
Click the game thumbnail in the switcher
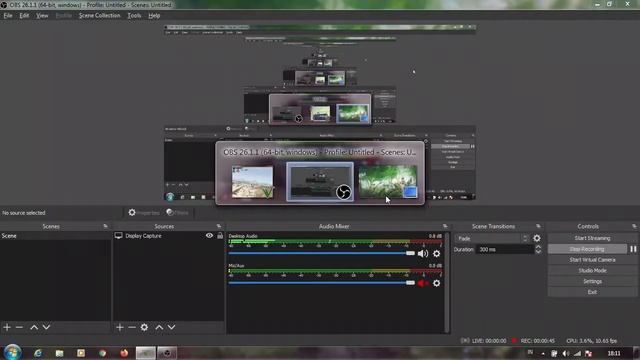[252, 182]
